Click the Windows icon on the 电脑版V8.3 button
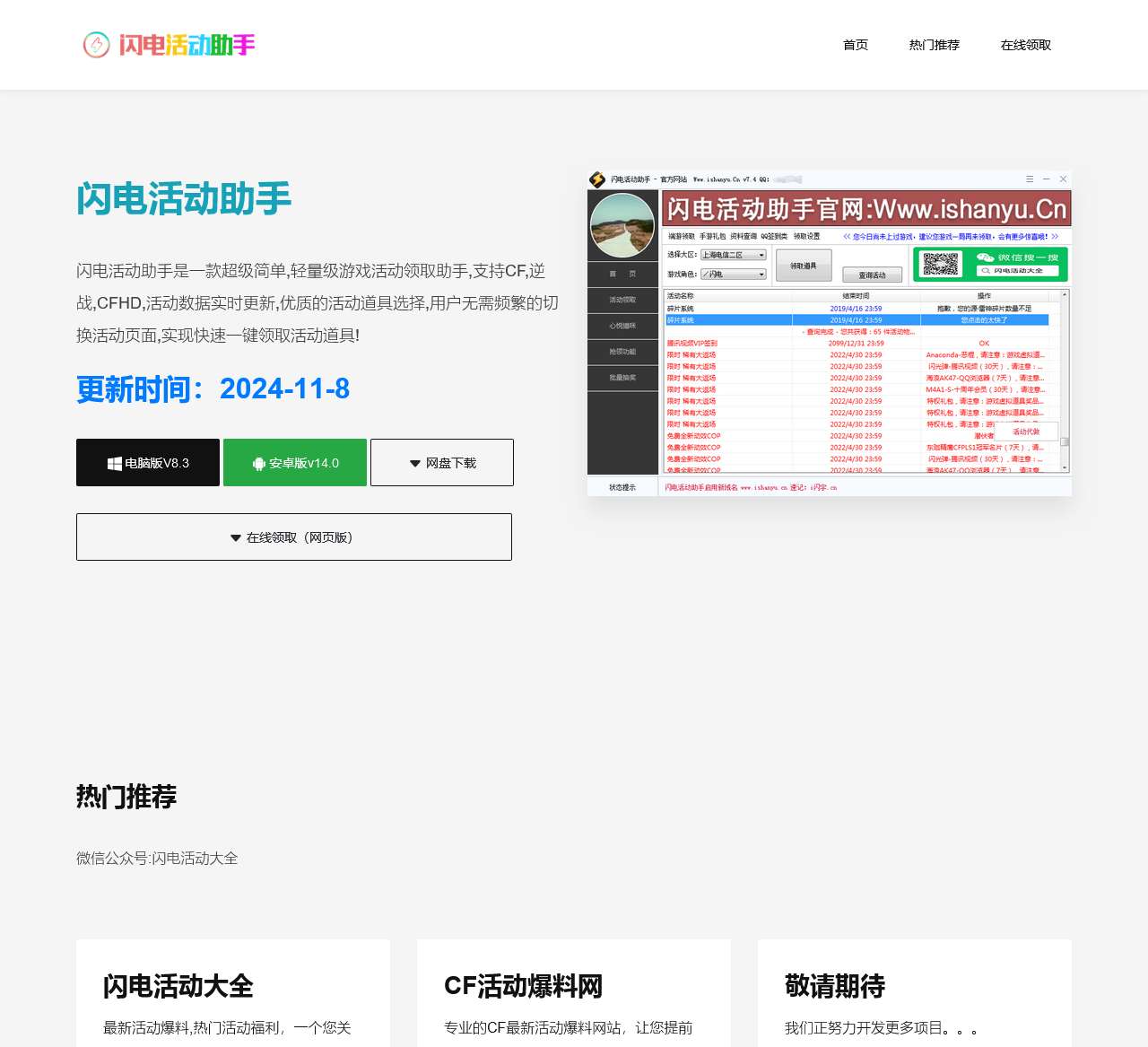This screenshot has width=1148, height=1047. (114, 462)
